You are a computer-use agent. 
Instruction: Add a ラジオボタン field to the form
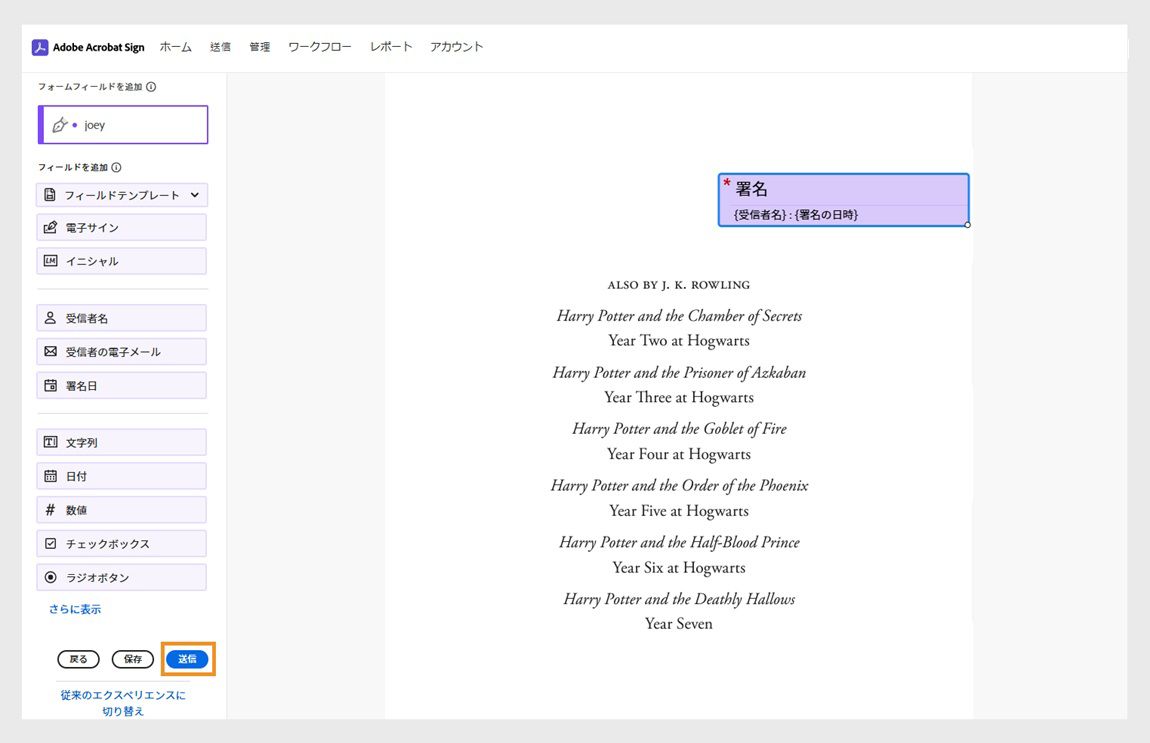[x=121, y=577]
